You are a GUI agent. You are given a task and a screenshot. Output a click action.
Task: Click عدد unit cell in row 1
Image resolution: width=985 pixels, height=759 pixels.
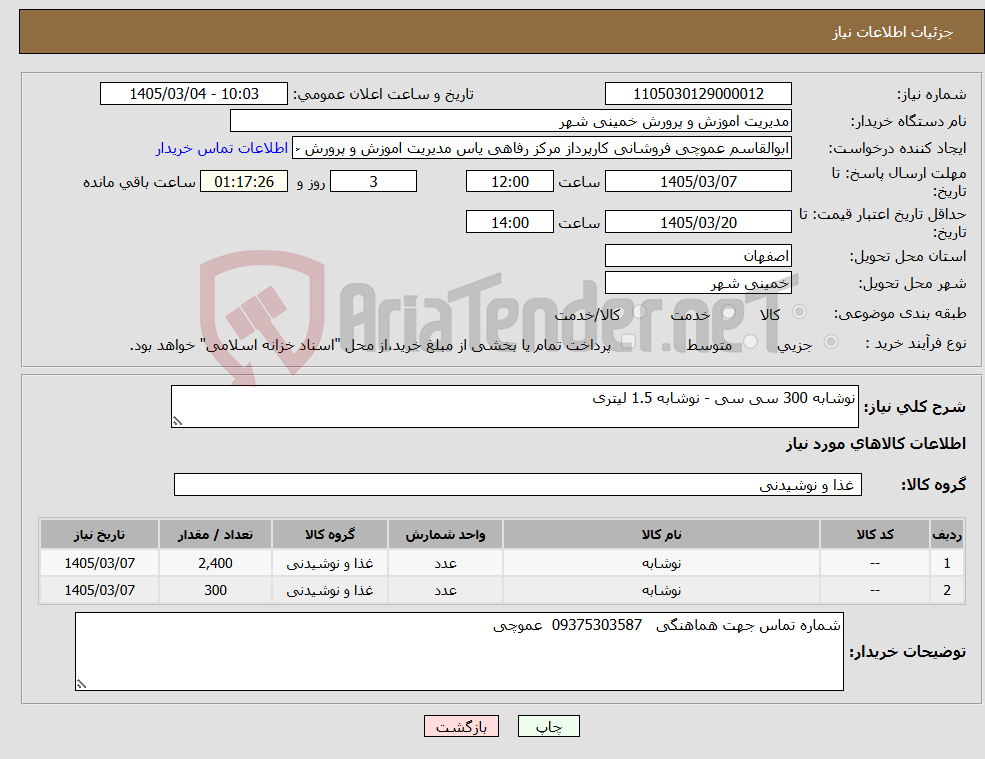(445, 563)
